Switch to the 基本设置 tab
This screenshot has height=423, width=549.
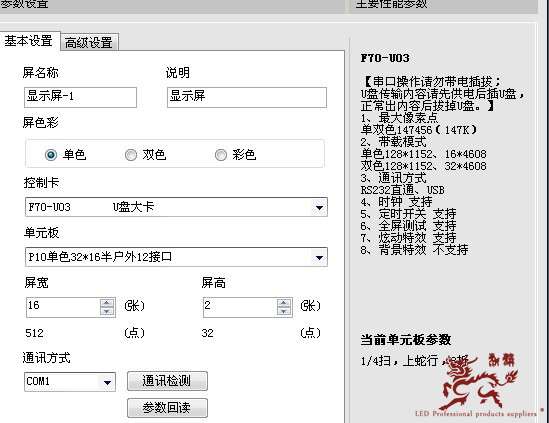[x=29, y=41]
